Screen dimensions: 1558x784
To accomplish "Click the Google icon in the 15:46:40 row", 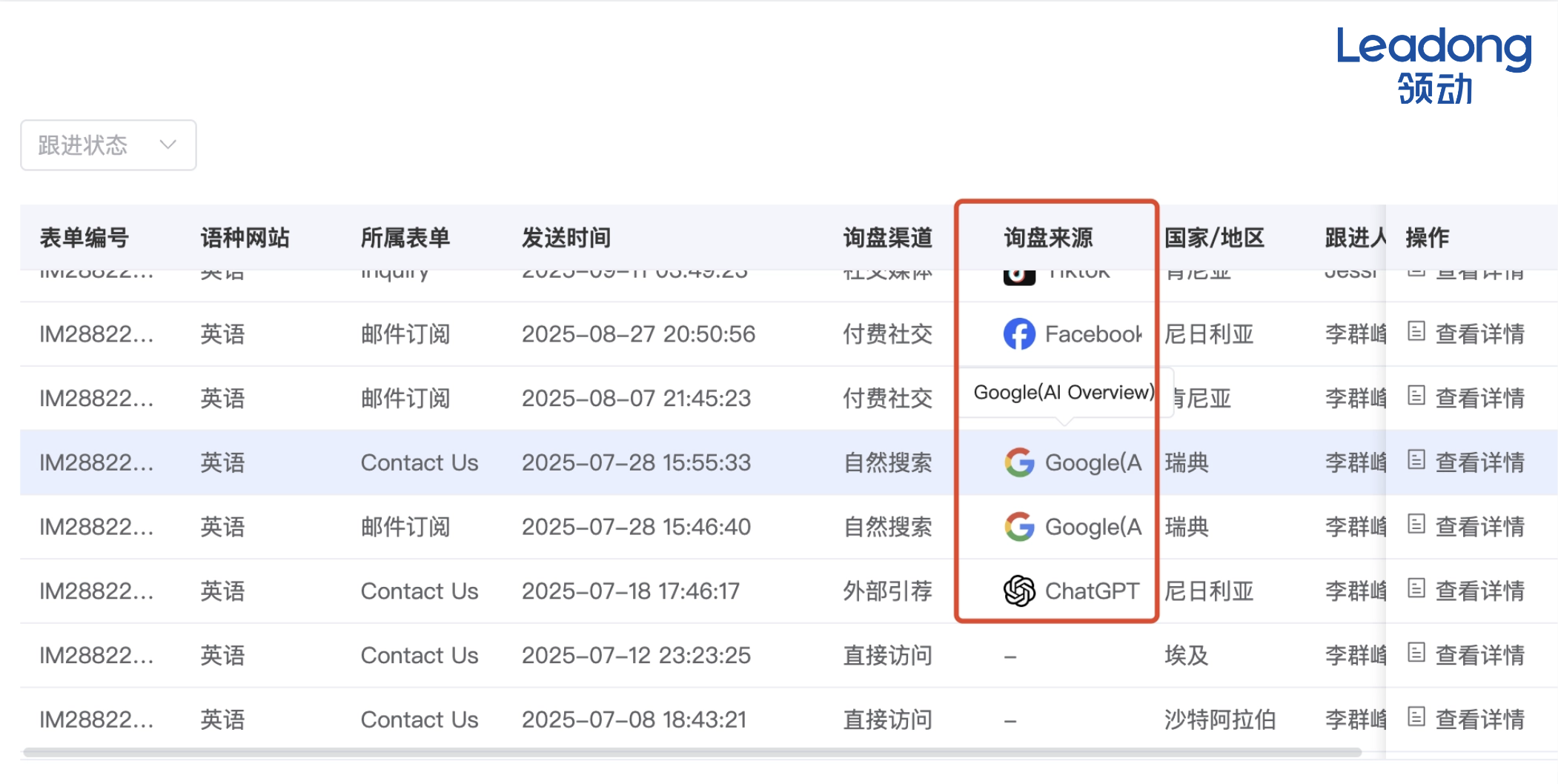I will (1019, 527).
